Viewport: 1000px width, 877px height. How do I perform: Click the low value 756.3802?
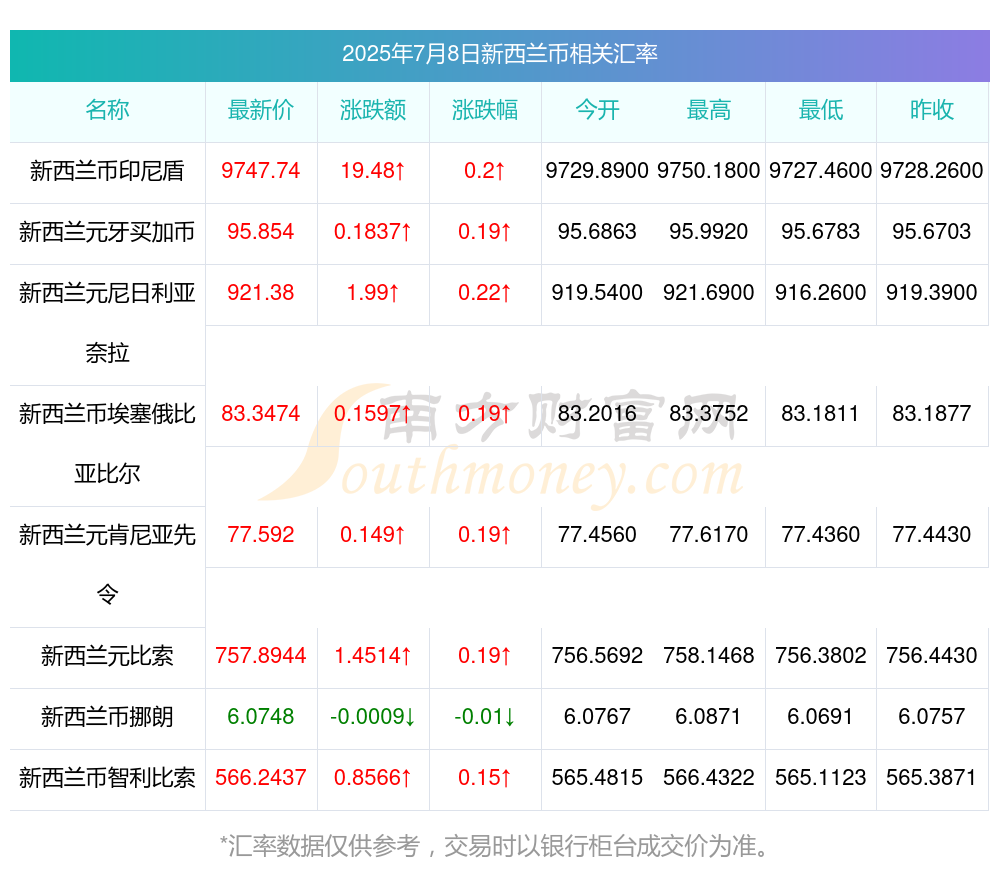tap(821, 655)
